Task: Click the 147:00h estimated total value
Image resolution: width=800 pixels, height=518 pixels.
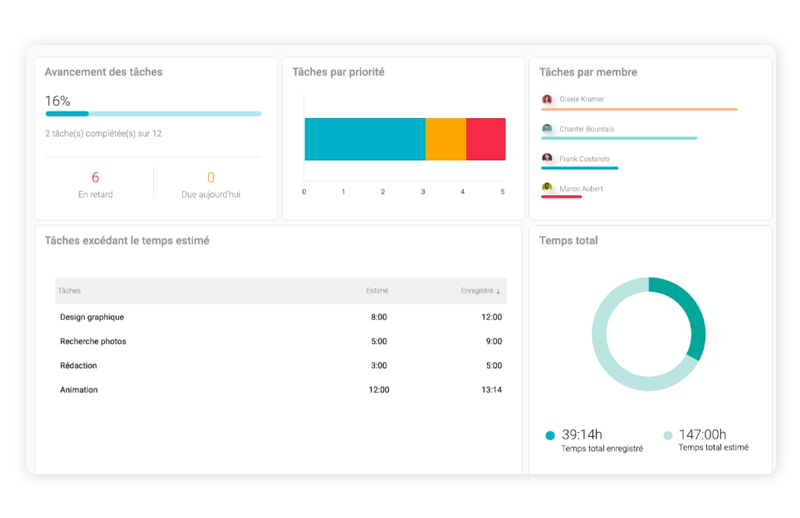Action: point(703,434)
